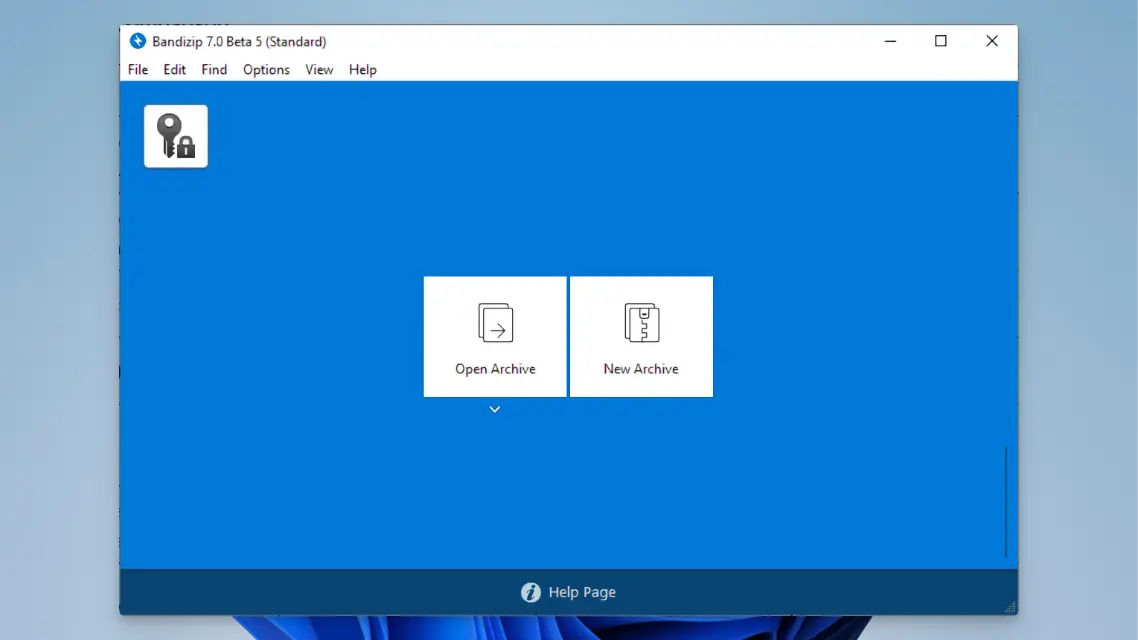1138x640 pixels.
Task: Open the Find menu
Action: coord(214,69)
